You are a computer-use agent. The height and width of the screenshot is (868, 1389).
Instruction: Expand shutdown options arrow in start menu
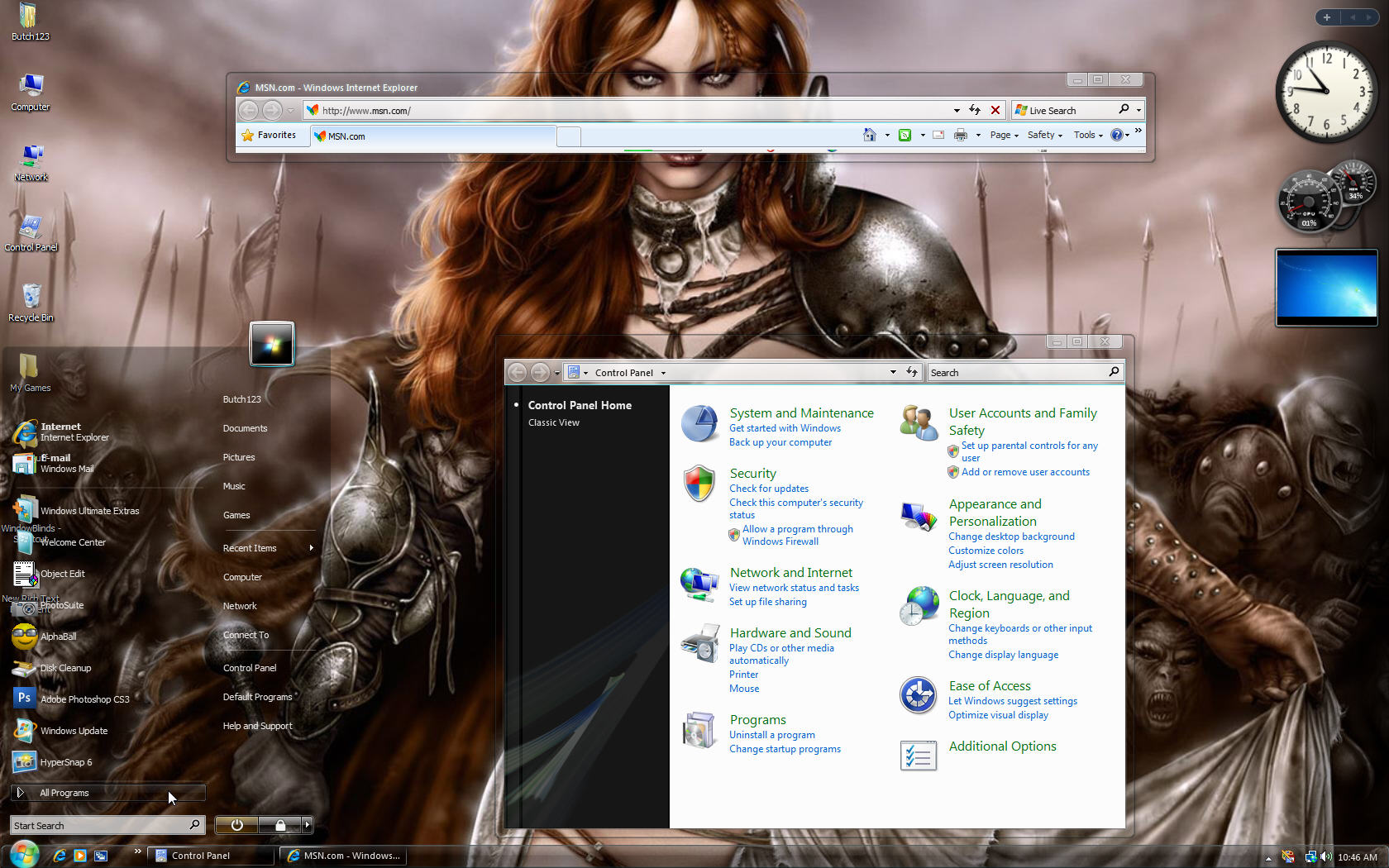(308, 825)
